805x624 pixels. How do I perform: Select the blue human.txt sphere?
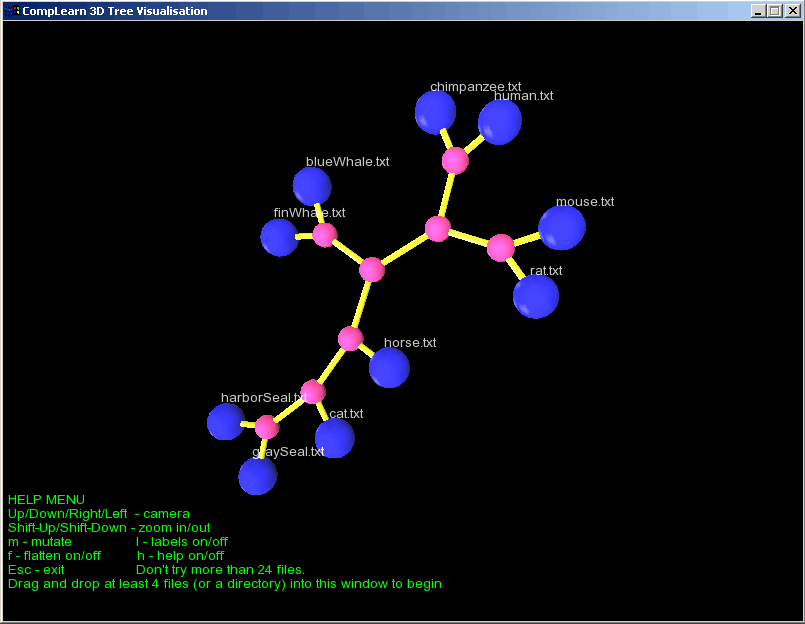[499, 123]
